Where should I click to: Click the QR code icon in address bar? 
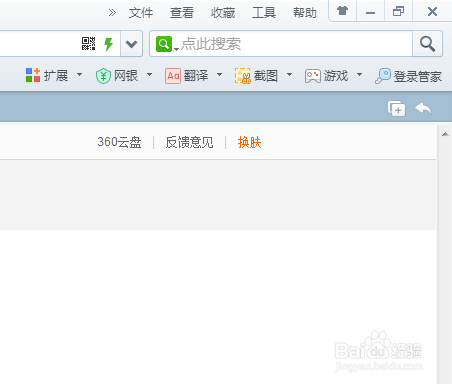[x=89, y=44]
